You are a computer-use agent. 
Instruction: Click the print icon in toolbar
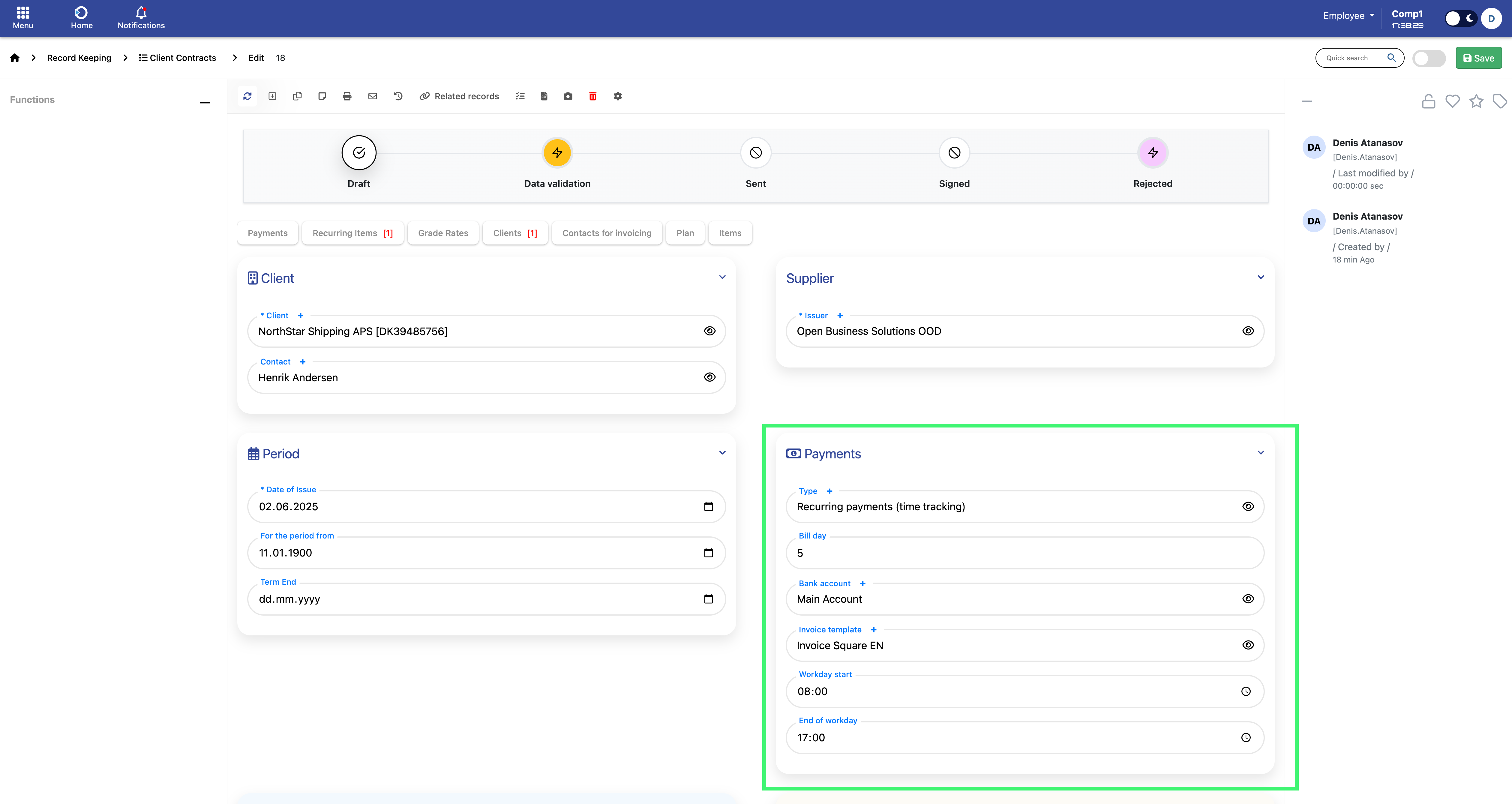point(347,96)
